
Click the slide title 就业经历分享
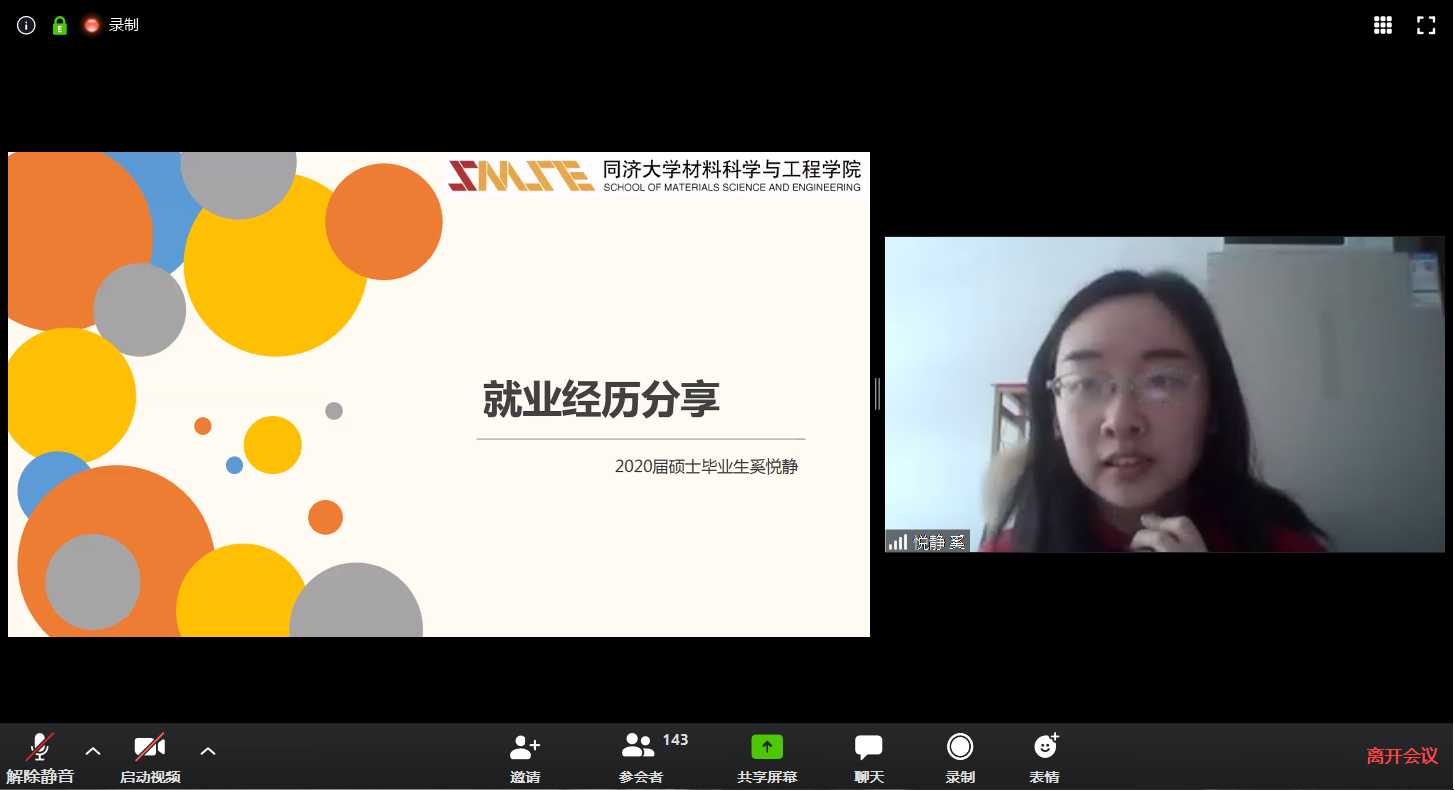(601, 400)
